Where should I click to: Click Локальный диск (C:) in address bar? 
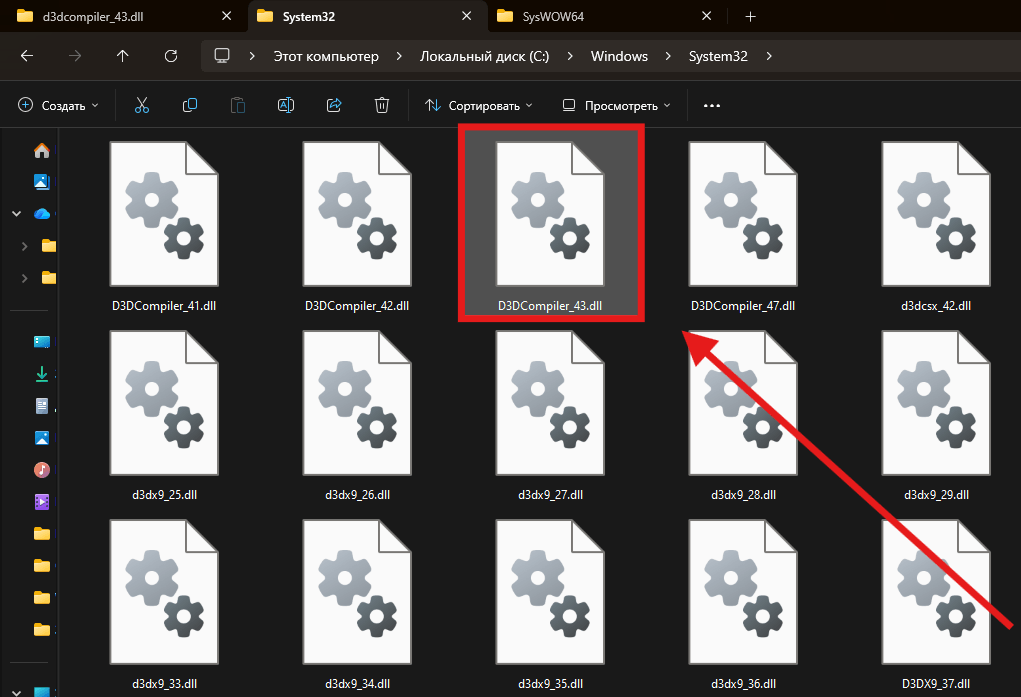(x=484, y=56)
